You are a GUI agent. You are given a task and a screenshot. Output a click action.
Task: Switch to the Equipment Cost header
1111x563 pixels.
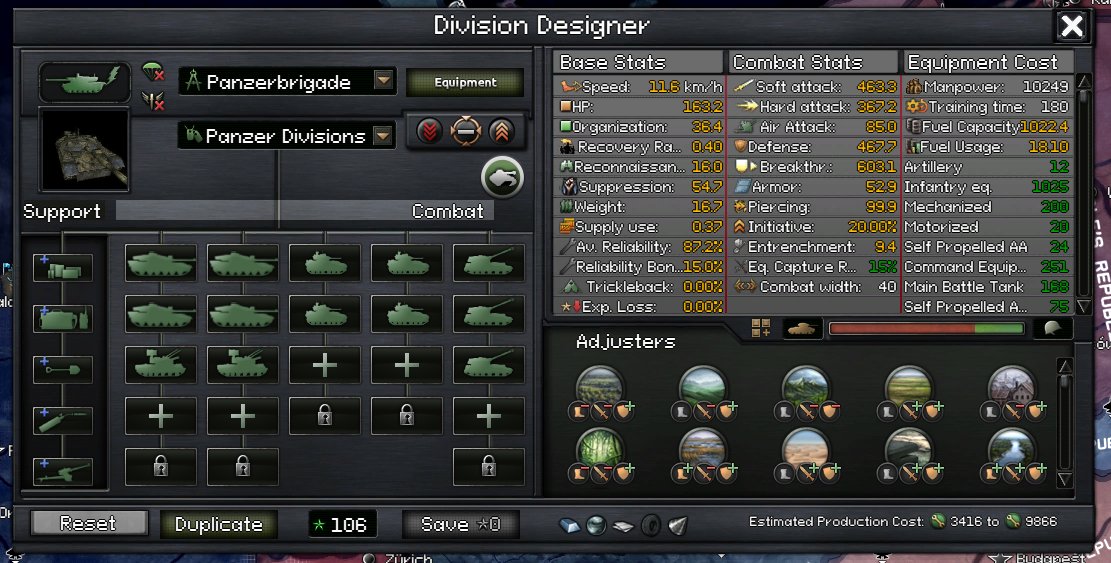988,62
